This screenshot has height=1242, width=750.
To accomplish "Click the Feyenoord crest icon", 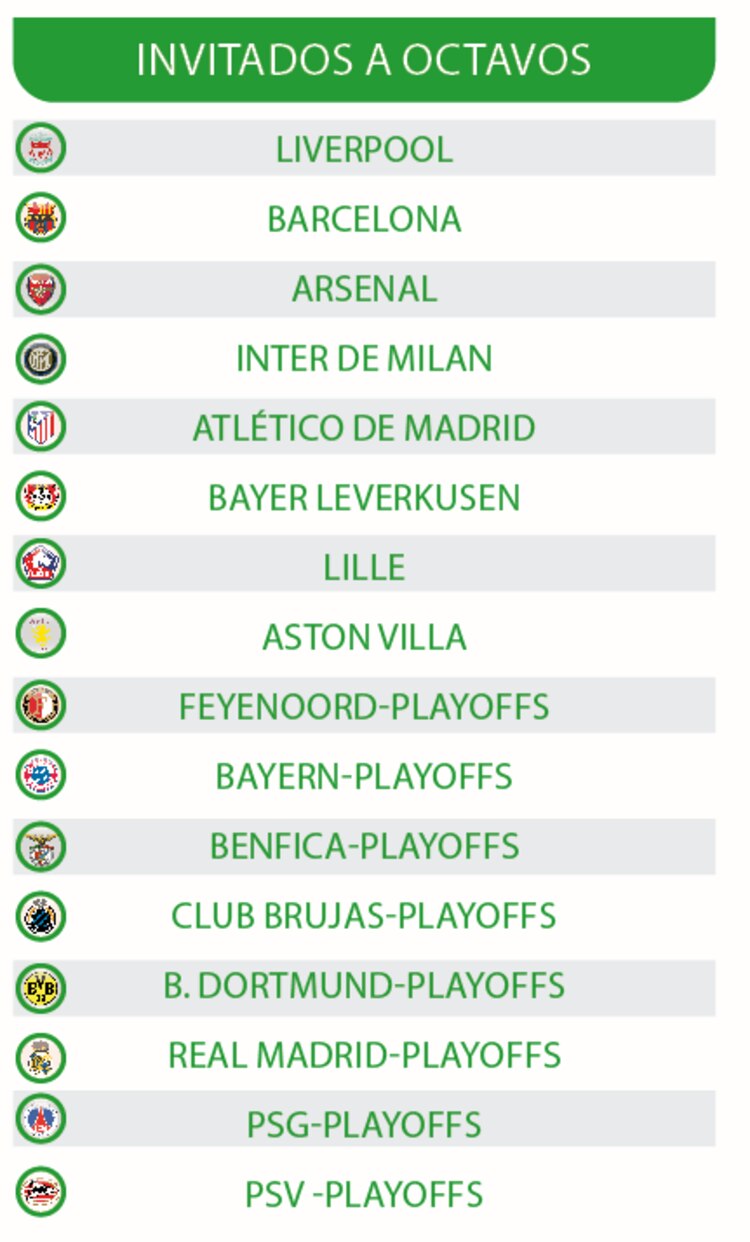I will (x=41, y=705).
